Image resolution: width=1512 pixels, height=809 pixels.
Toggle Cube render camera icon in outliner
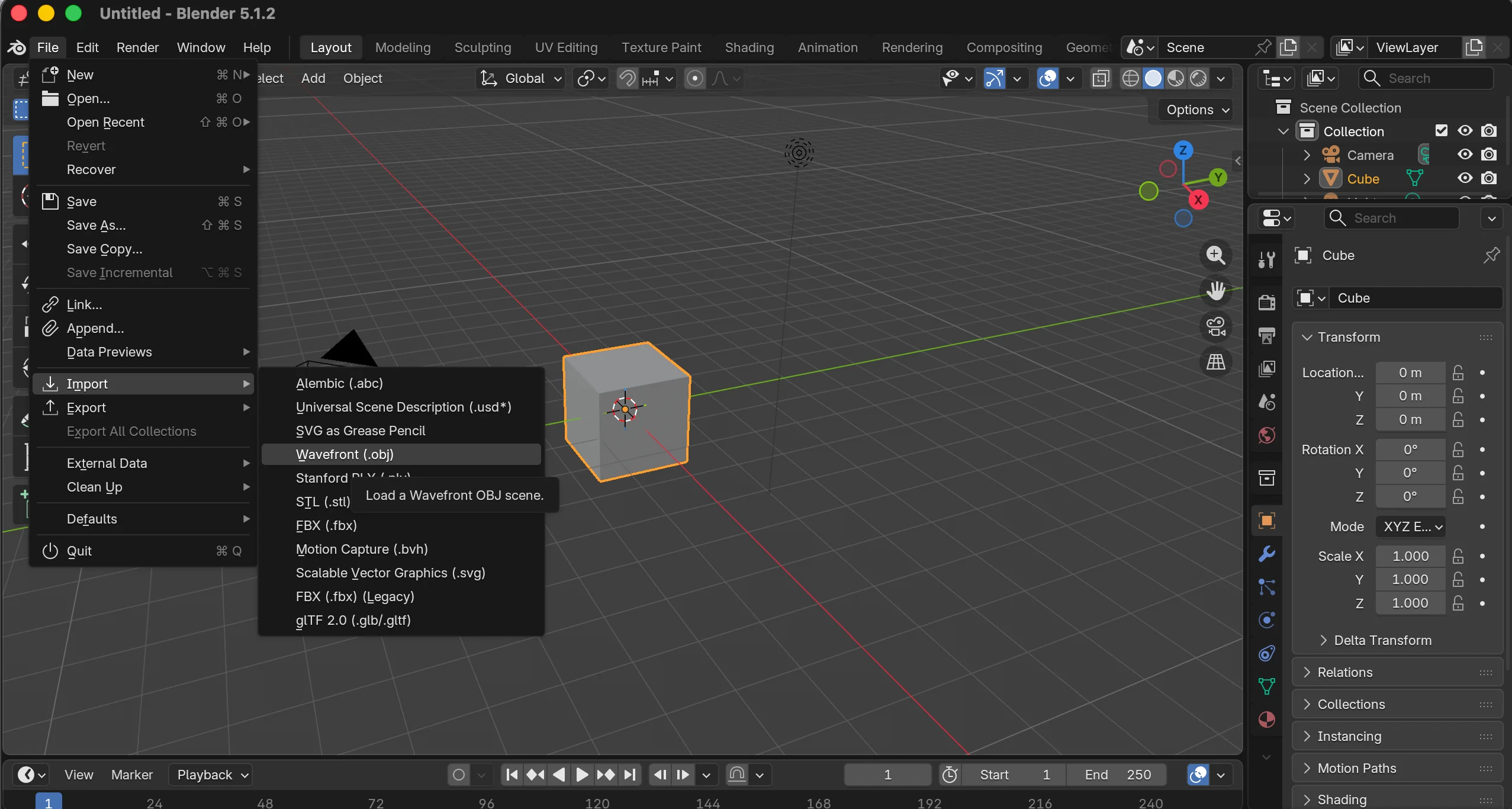pos(1489,178)
